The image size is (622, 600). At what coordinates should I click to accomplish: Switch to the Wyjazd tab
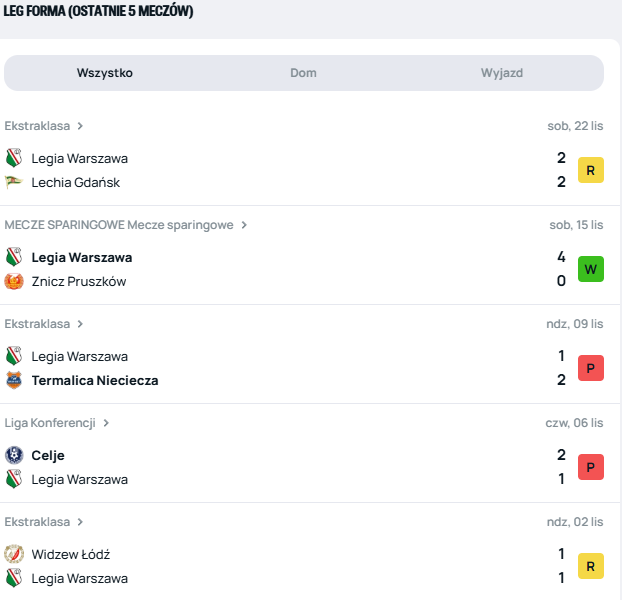pyautogui.click(x=502, y=73)
